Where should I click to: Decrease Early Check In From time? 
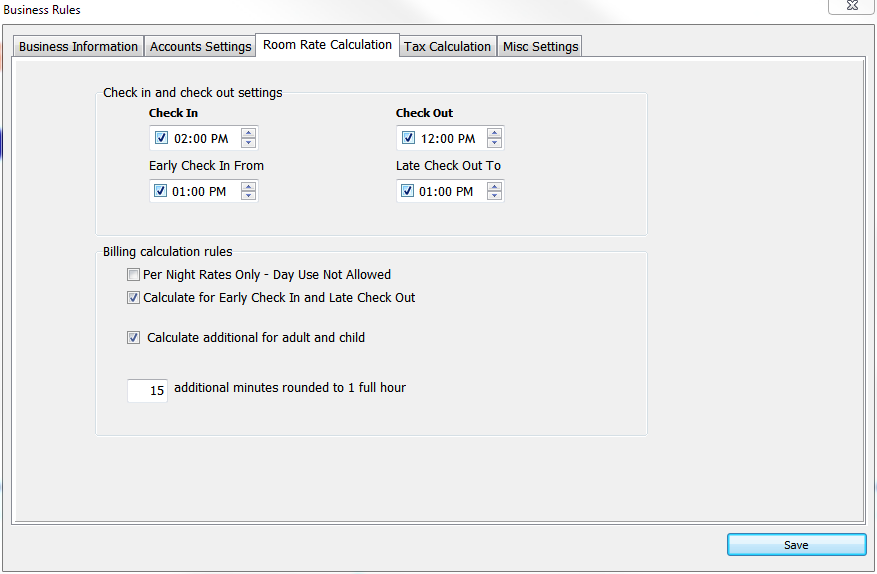tap(248, 196)
